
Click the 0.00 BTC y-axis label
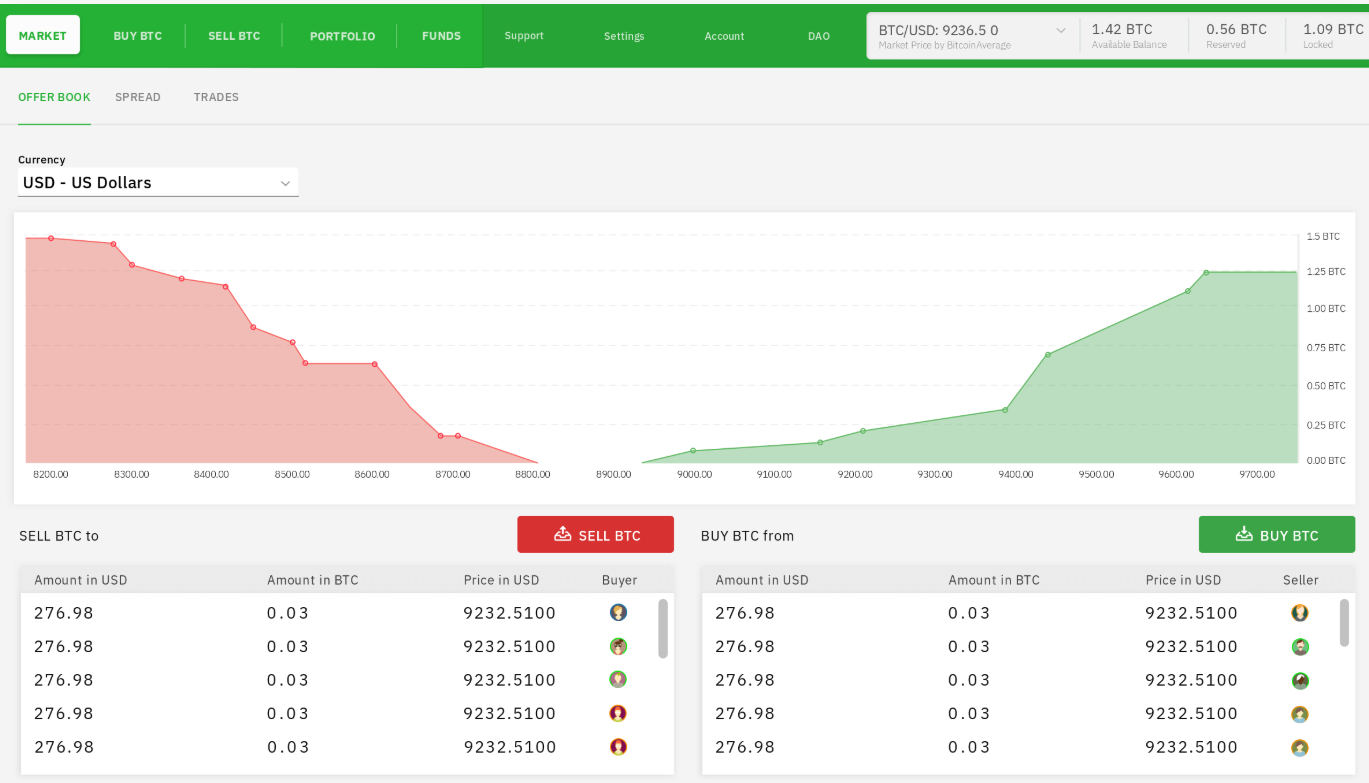point(1326,460)
